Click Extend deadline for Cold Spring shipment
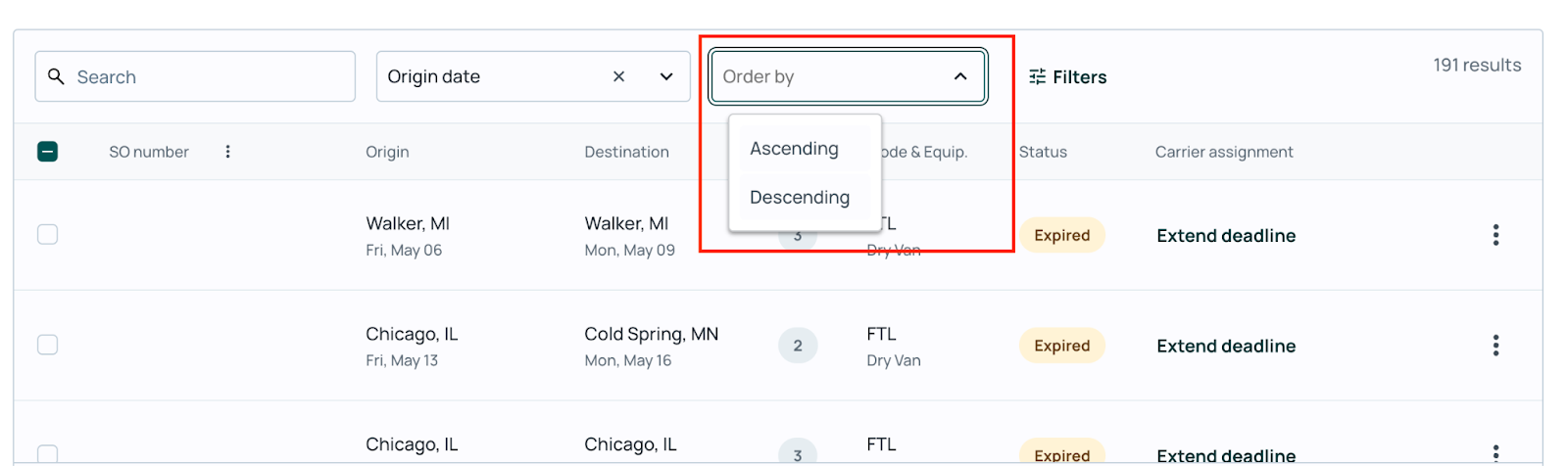The image size is (1568, 466). click(1226, 346)
